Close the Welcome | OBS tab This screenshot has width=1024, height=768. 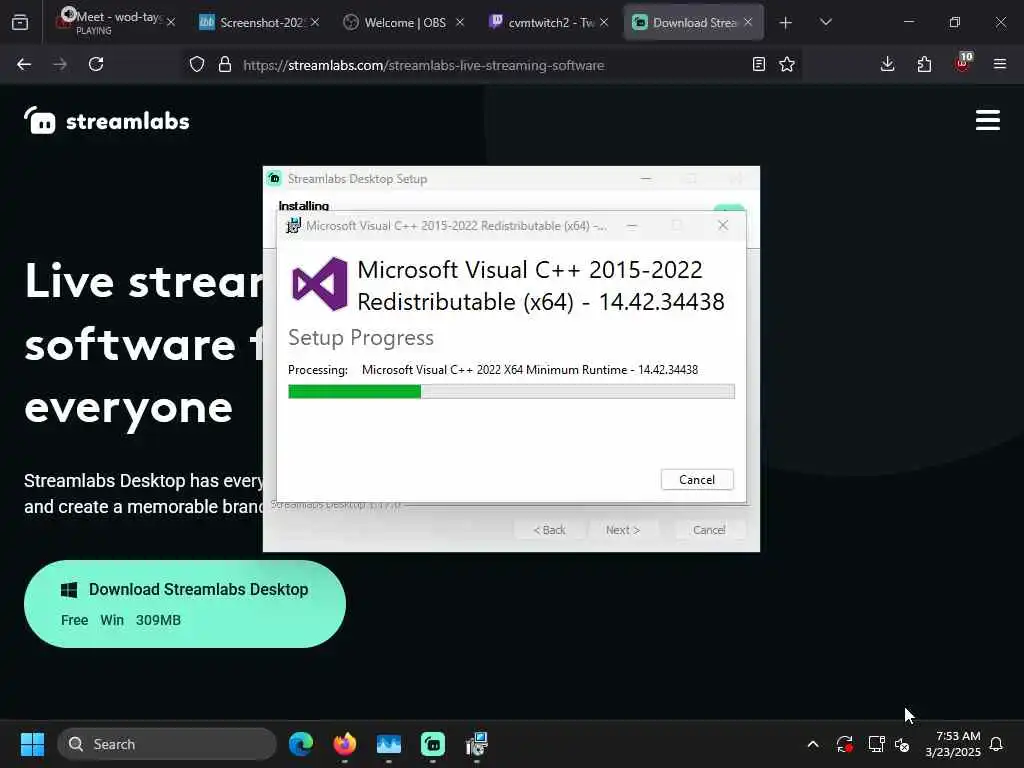coord(460,22)
